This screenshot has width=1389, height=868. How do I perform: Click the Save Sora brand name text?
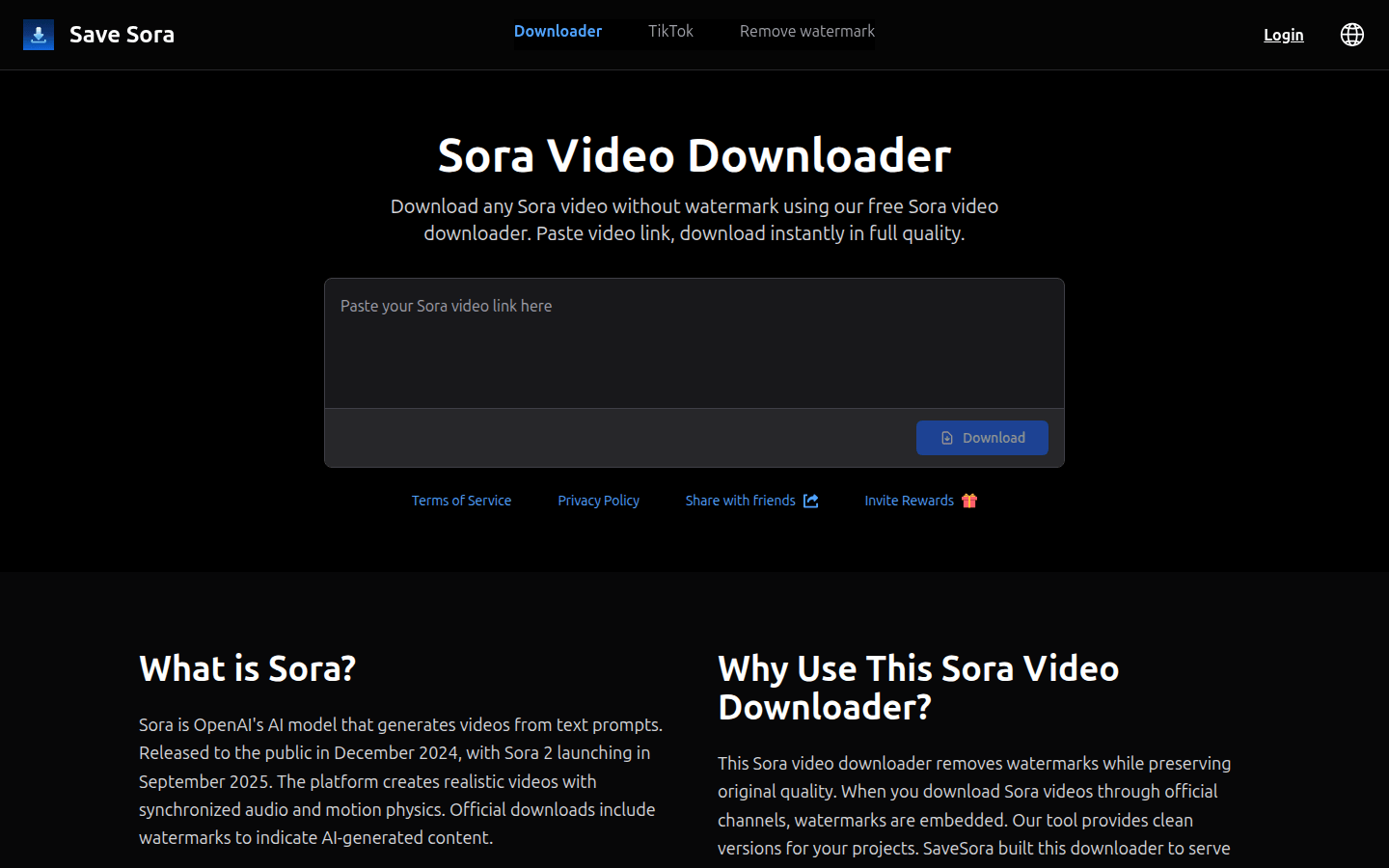122,34
